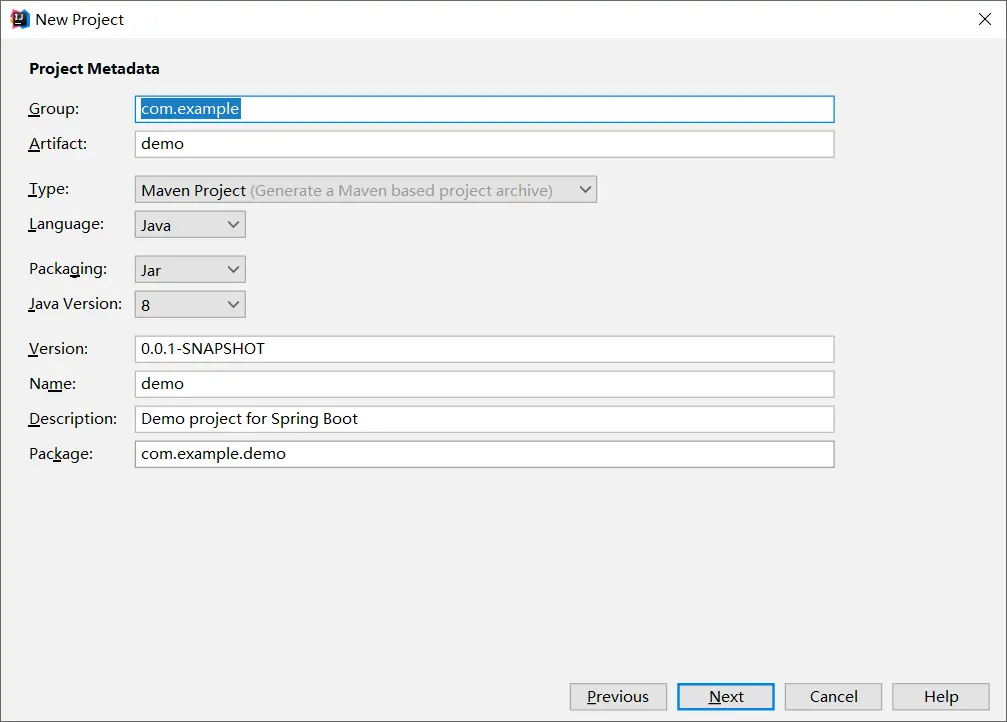1007x722 pixels.
Task: Expand the Language combo box
Action: tap(190, 225)
